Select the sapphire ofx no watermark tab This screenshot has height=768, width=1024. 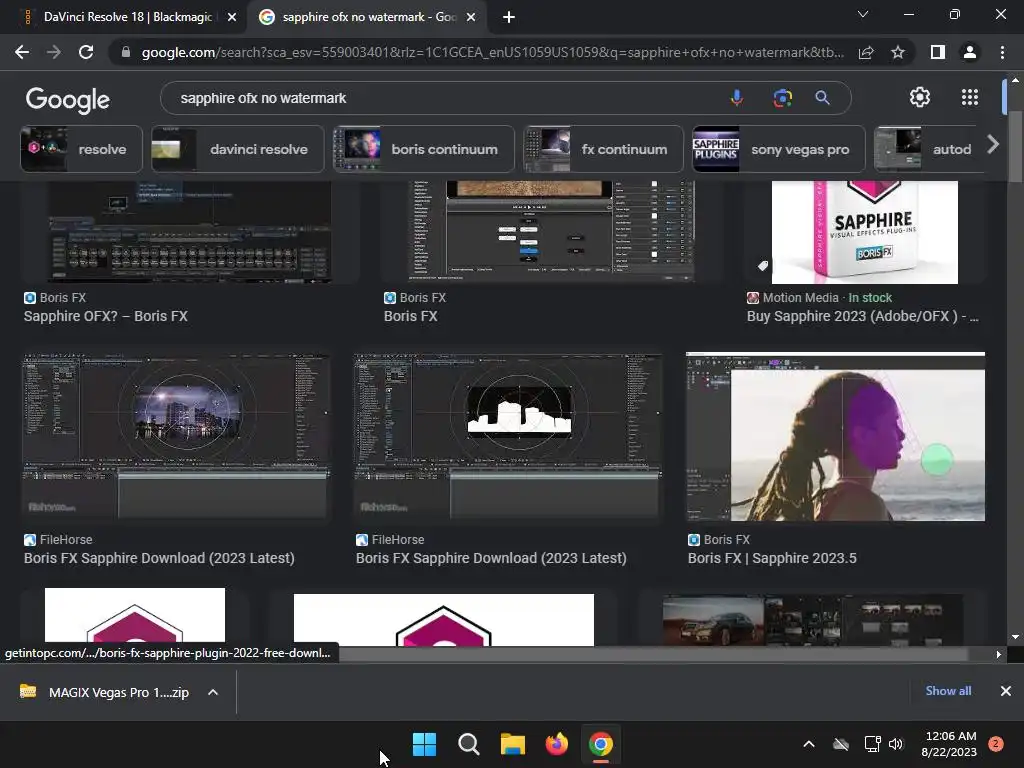(367, 17)
